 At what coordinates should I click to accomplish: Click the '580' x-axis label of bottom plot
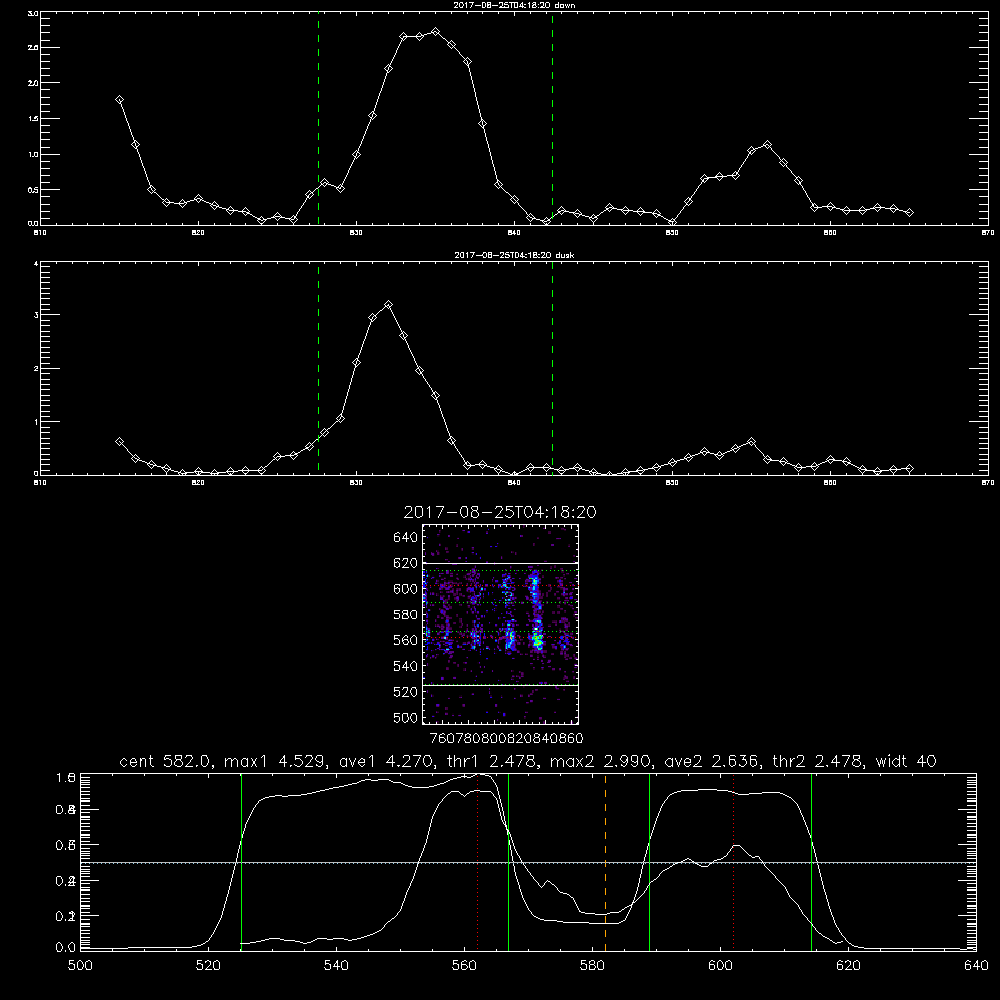[592, 966]
